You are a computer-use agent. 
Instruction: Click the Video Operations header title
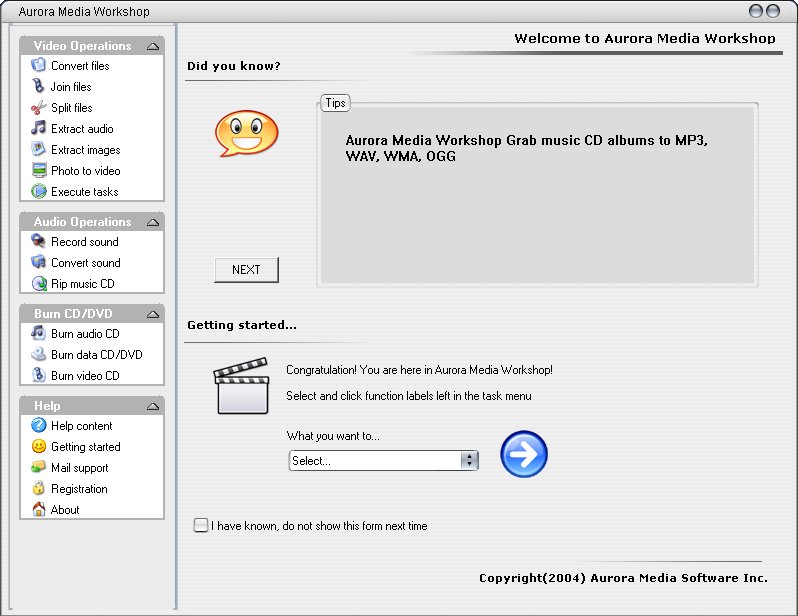tap(82, 46)
